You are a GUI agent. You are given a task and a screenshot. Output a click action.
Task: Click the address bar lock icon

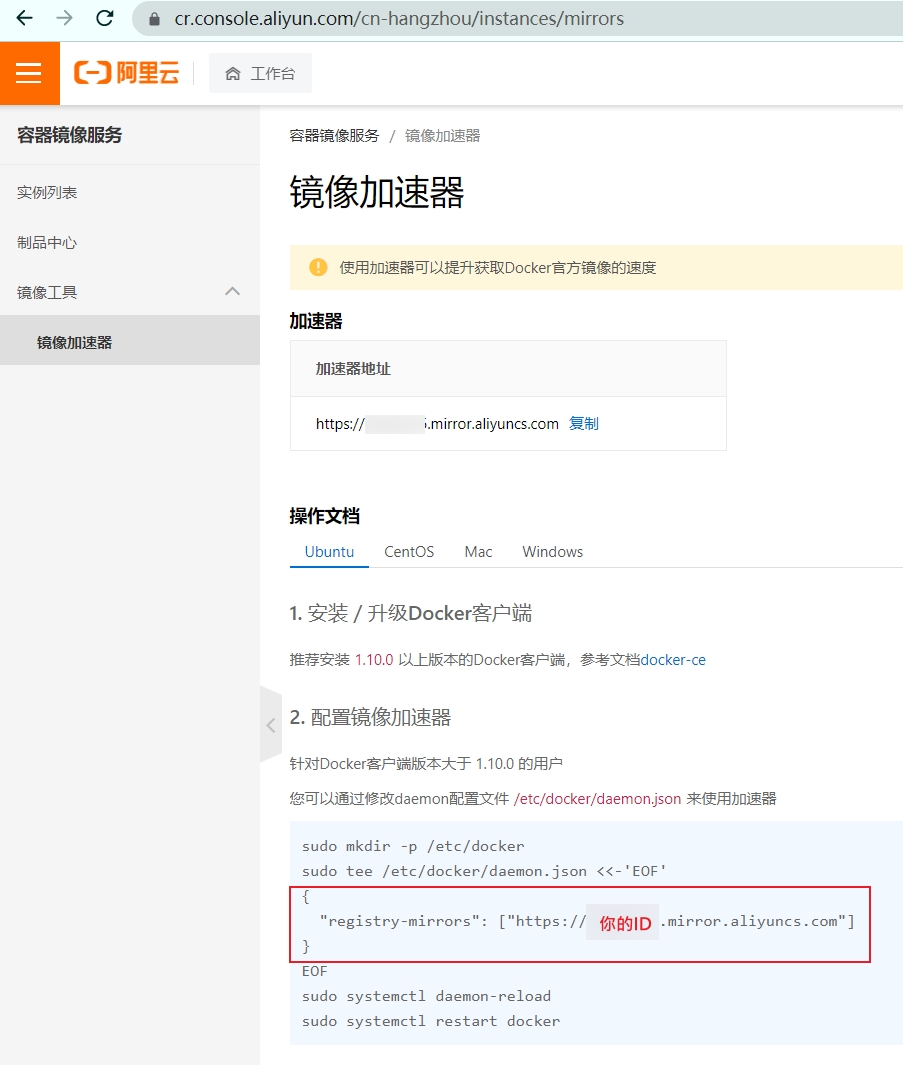[x=154, y=19]
